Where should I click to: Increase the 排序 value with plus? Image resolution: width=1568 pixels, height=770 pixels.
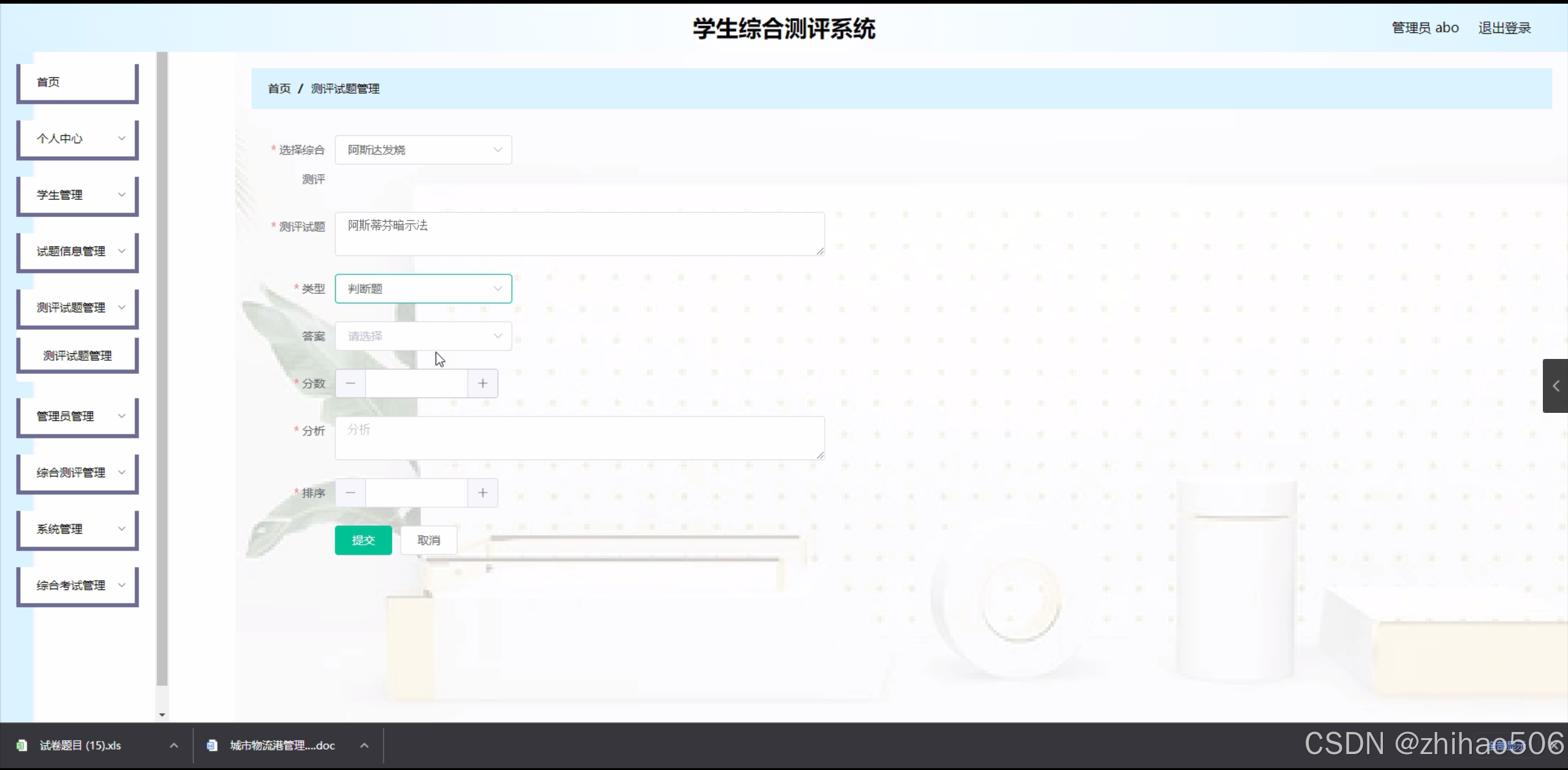tap(482, 493)
